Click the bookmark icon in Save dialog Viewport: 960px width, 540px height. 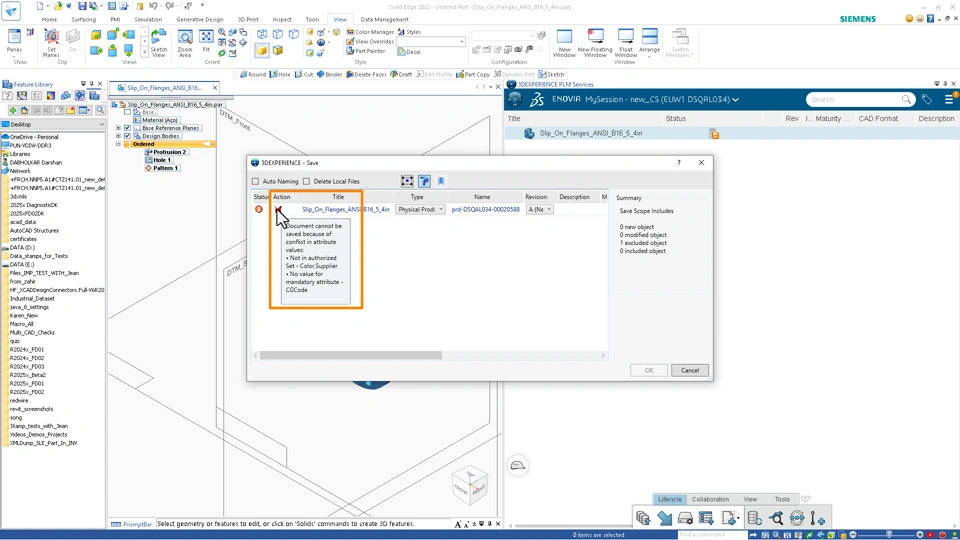tap(441, 181)
